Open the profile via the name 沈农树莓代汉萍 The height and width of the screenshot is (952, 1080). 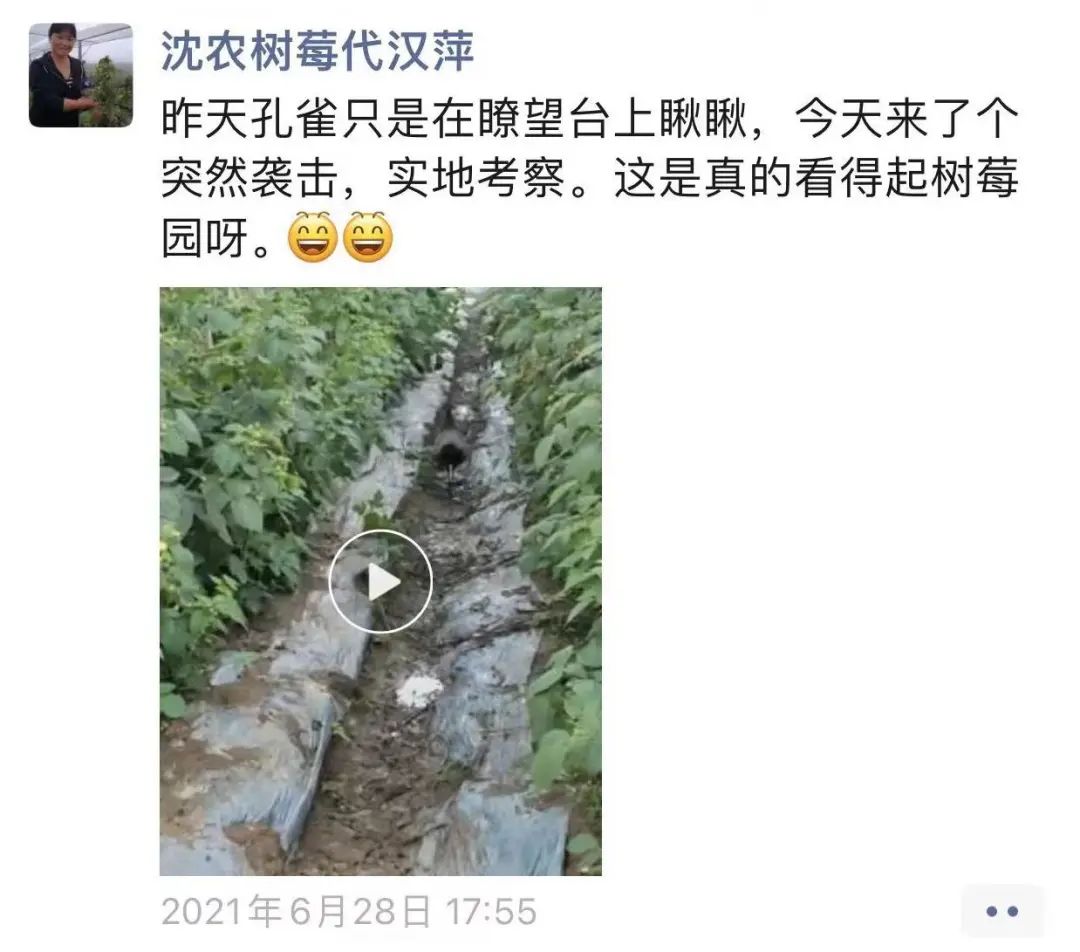318,52
